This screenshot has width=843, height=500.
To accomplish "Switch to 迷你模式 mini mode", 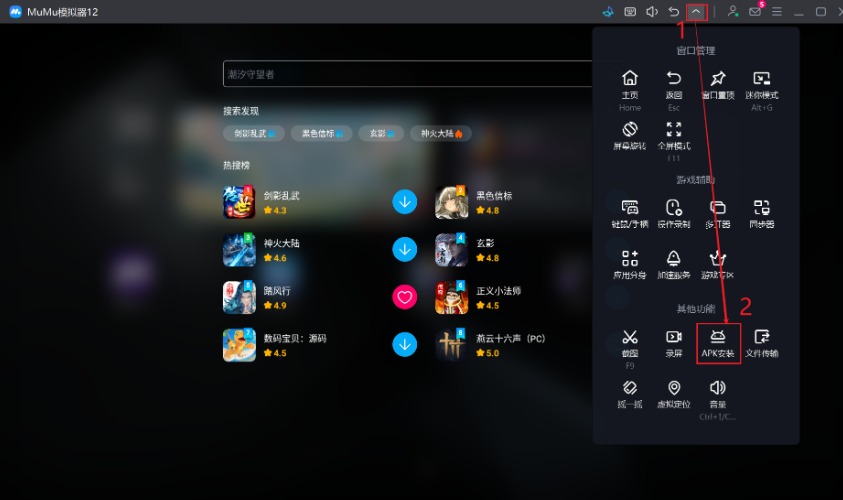I will [x=762, y=78].
